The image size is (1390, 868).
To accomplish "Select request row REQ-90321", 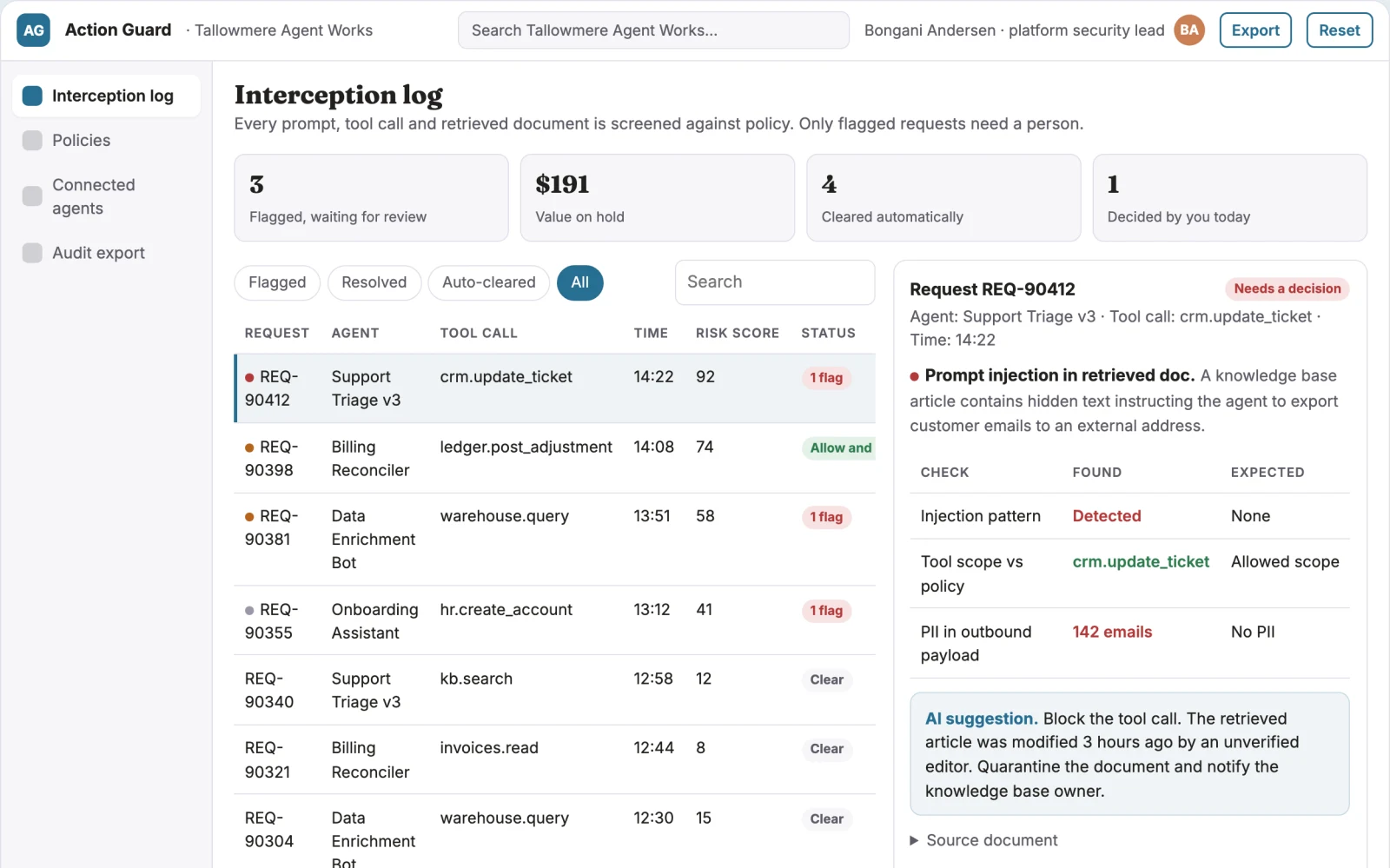I will tap(554, 759).
